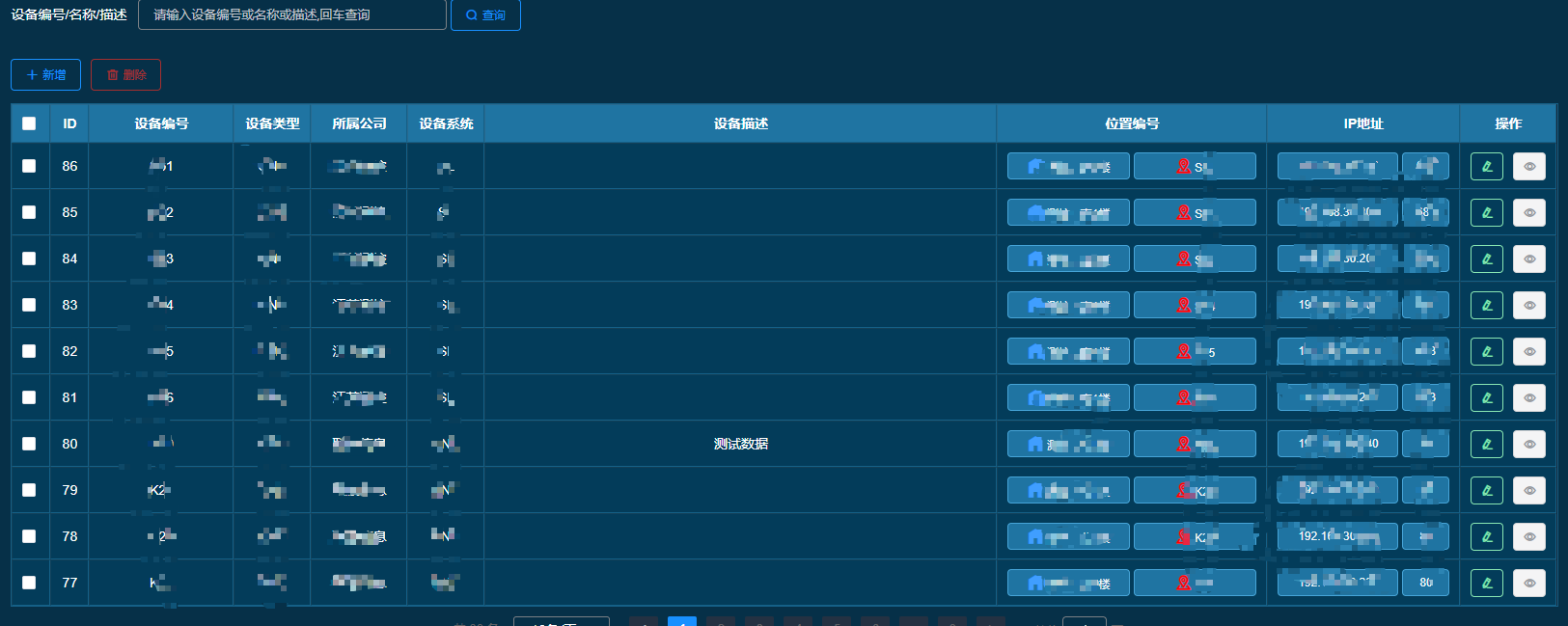Viewport: 1568px width, 626px height.
Task: View details of device ID 78
Action: 1529,536
